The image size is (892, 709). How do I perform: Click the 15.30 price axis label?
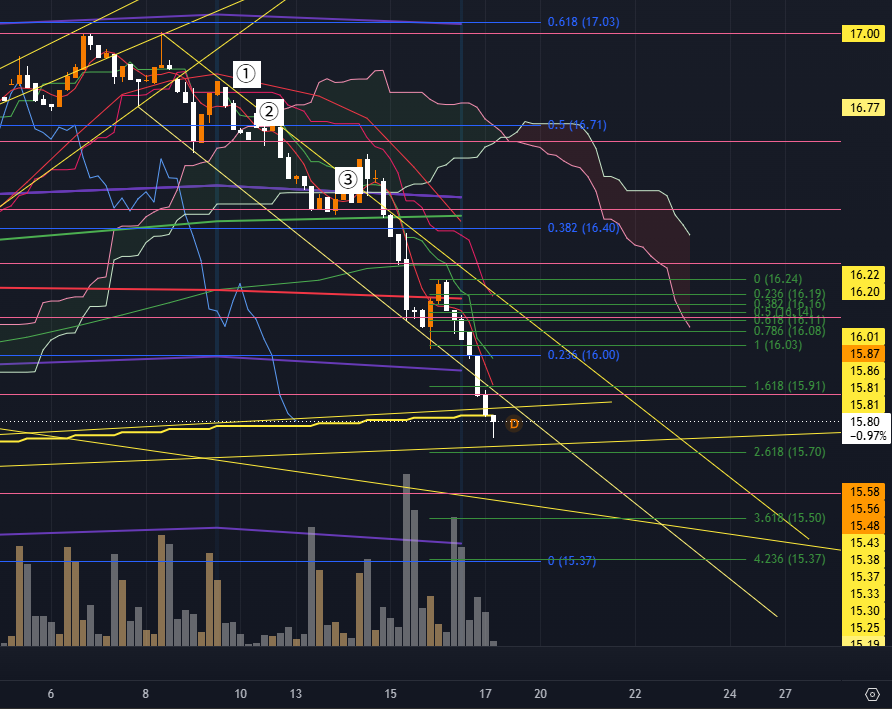[x=864, y=611]
